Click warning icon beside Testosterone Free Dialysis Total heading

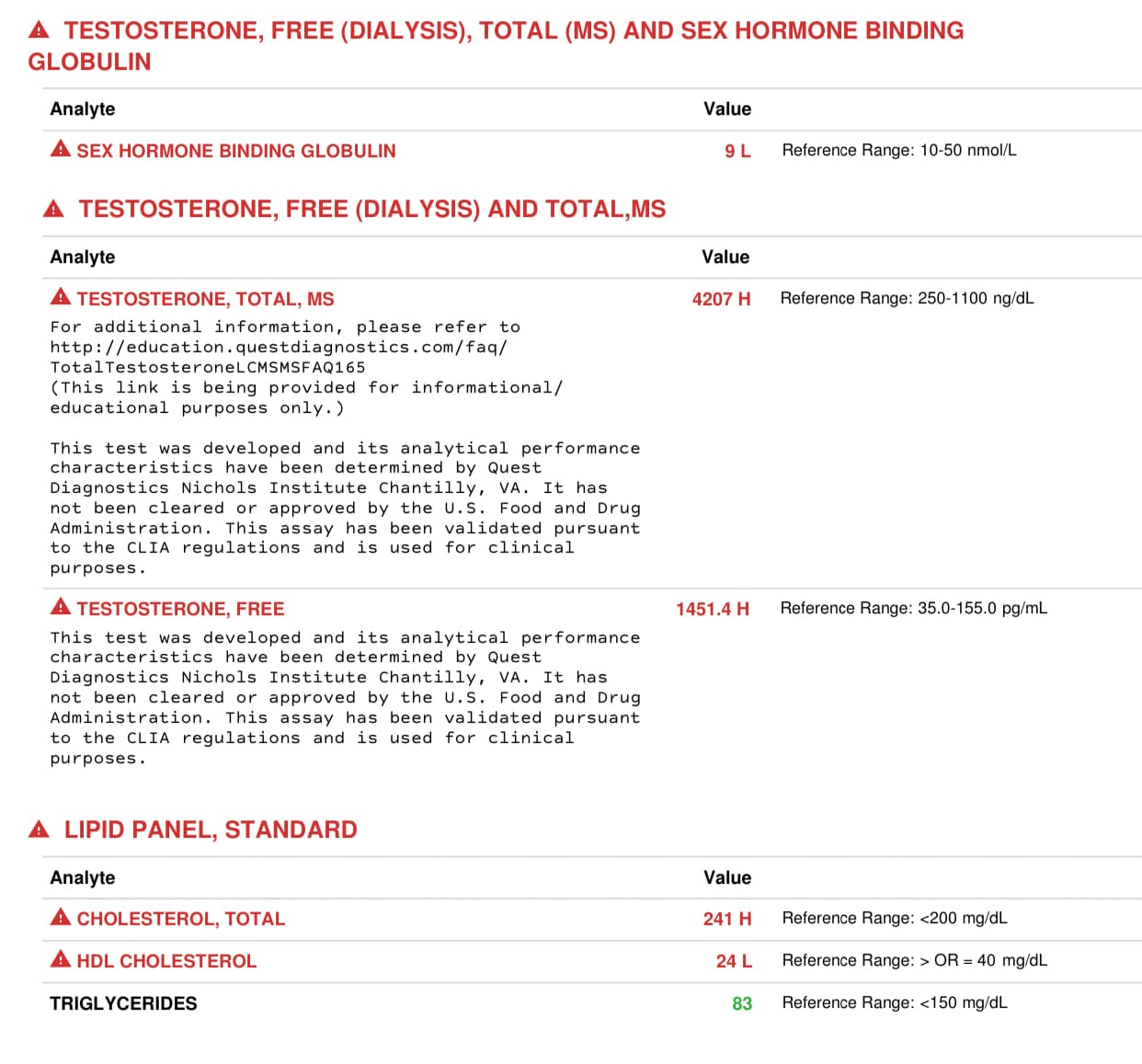[x=39, y=30]
